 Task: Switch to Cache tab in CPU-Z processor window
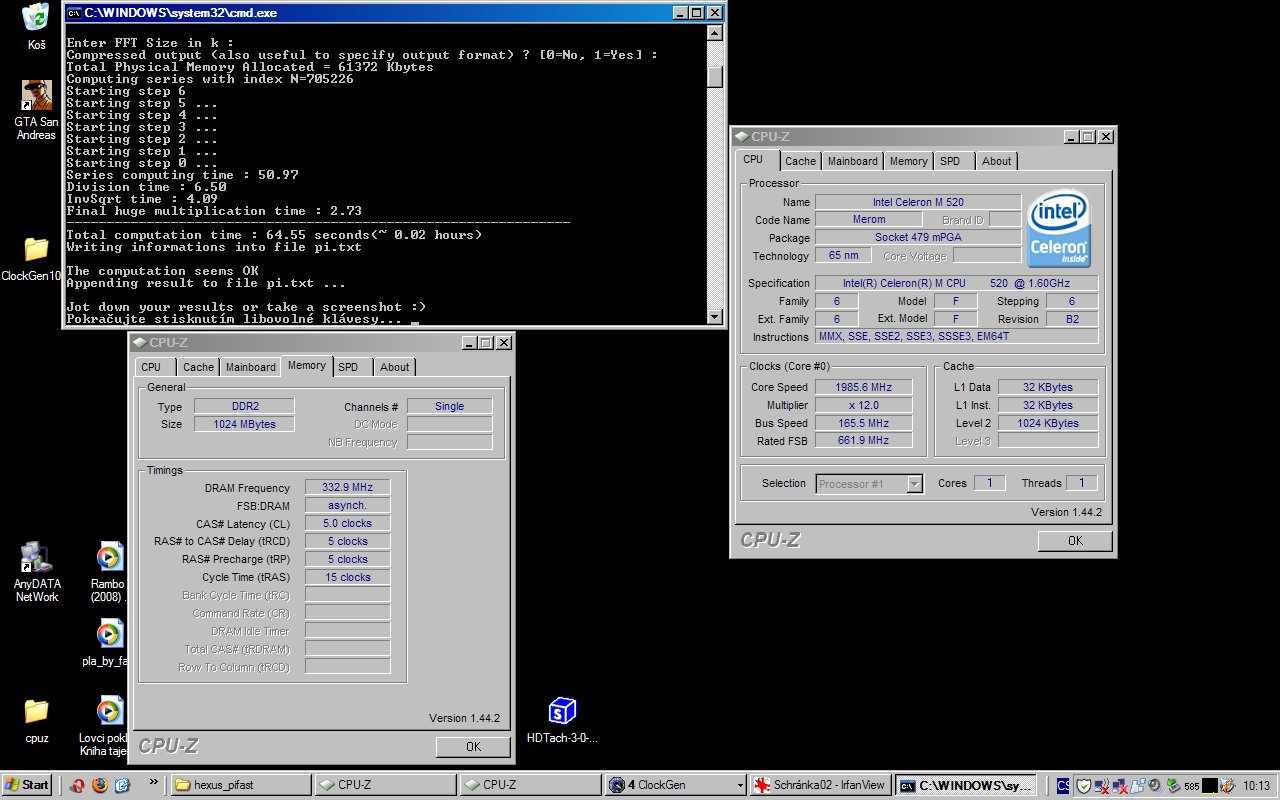pos(800,161)
